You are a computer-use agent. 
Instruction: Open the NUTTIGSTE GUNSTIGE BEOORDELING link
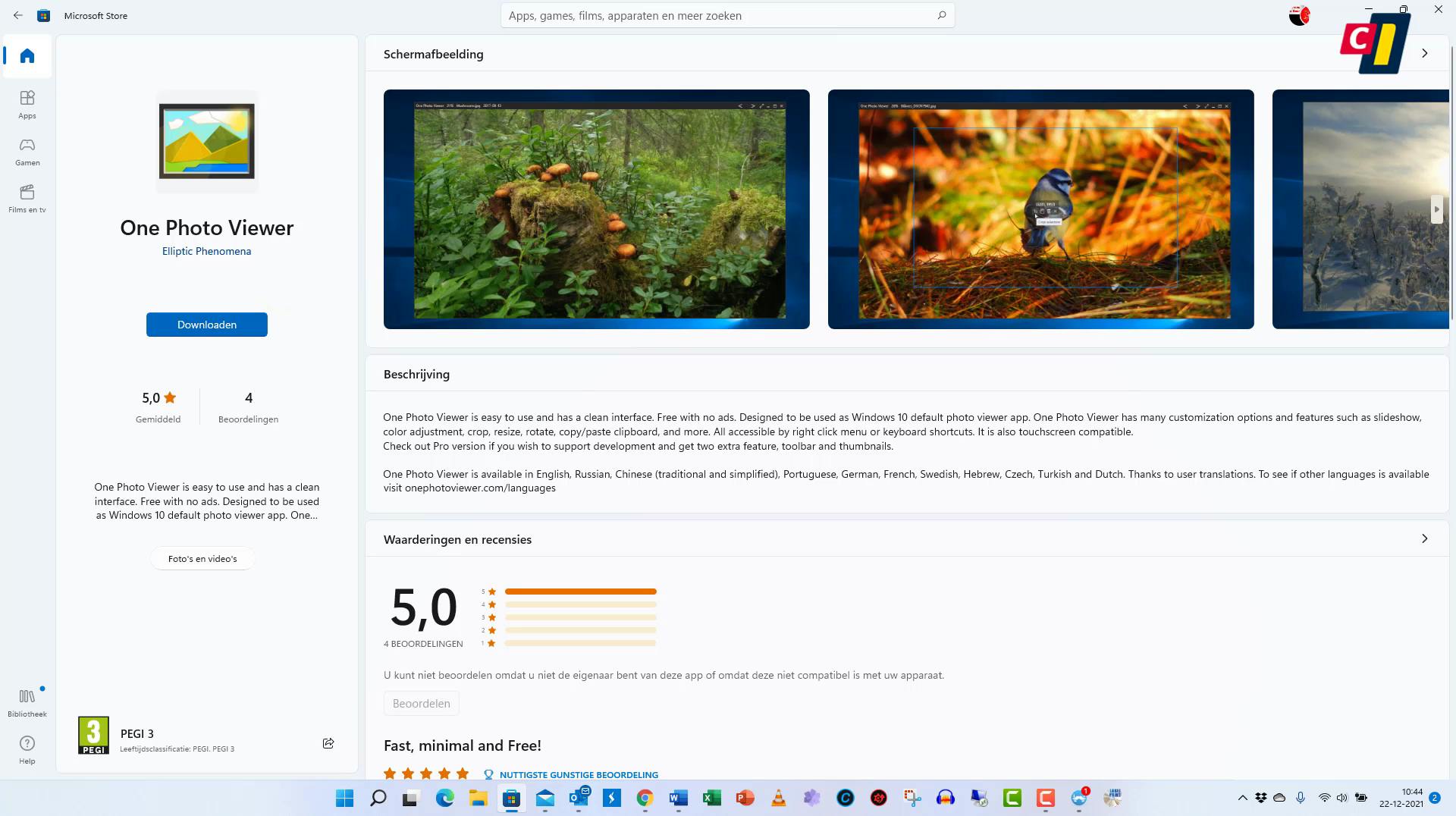pos(579,774)
